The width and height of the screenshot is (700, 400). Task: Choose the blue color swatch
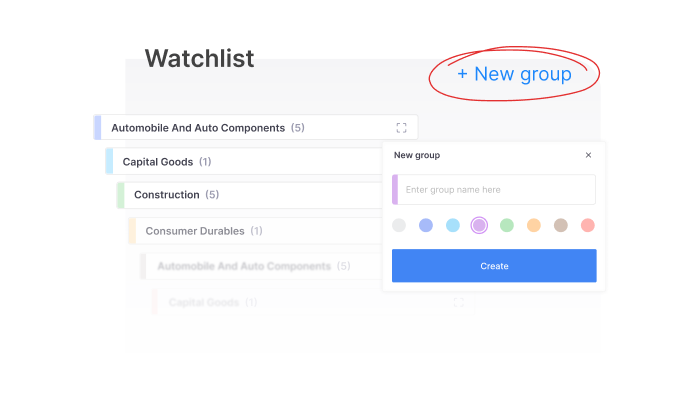[x=426, y=226]
